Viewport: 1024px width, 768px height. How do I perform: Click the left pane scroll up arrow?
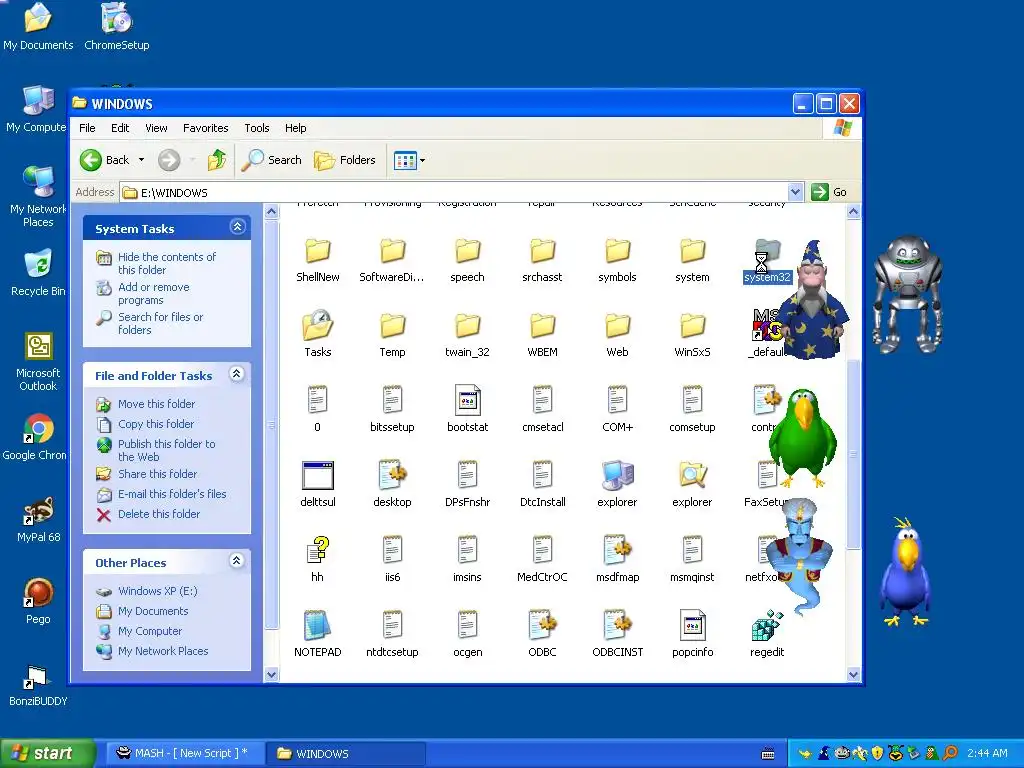coord(272,212)
